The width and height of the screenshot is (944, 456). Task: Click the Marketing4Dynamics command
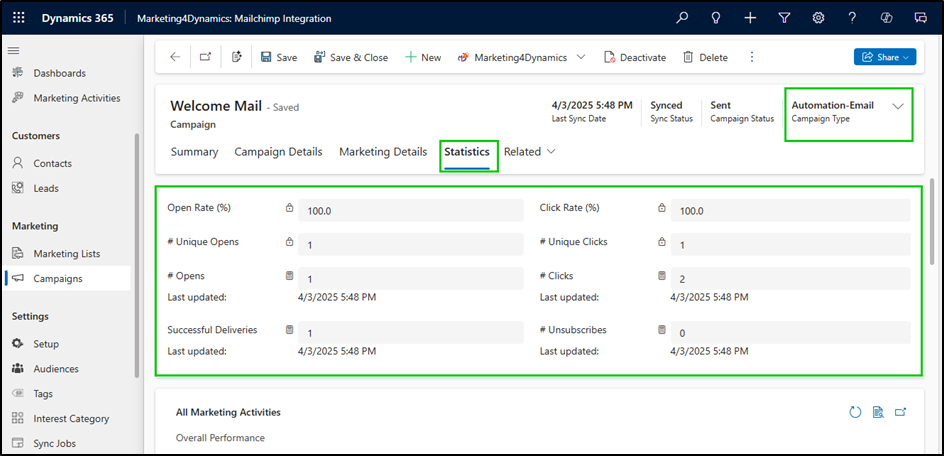(512, 57)
